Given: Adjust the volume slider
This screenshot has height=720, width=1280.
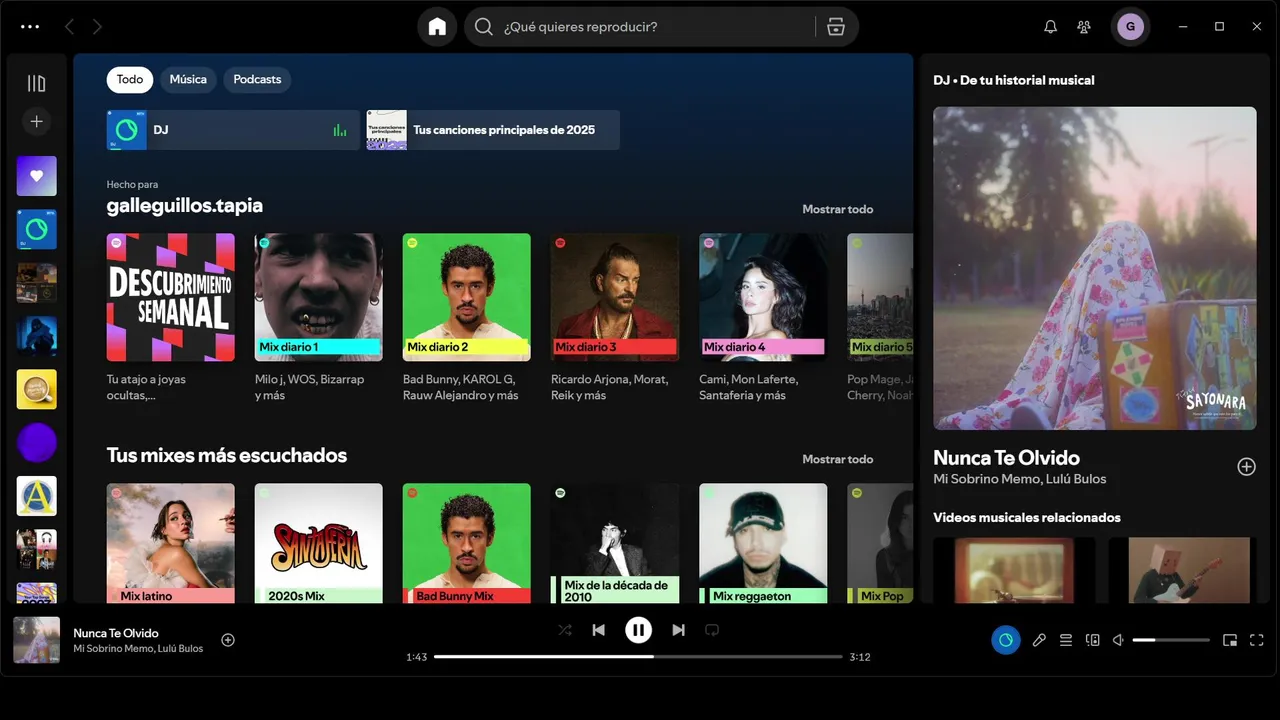Looking at the screenshot, I should 1171,640.
